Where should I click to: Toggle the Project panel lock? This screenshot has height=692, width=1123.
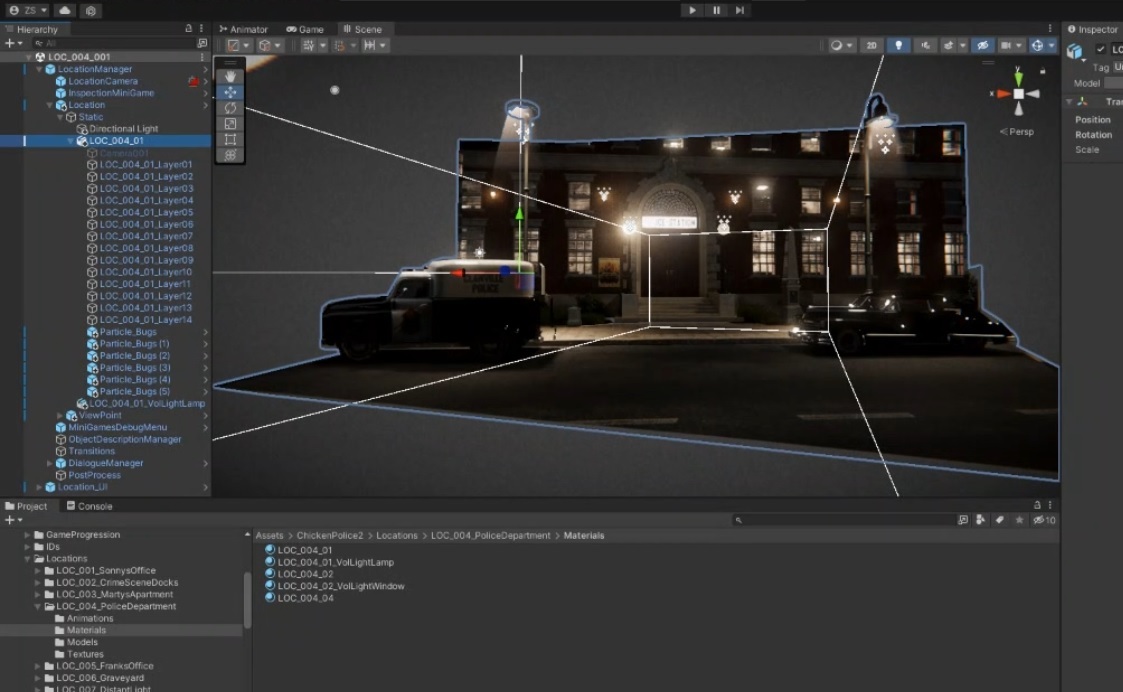(1037, 505)
